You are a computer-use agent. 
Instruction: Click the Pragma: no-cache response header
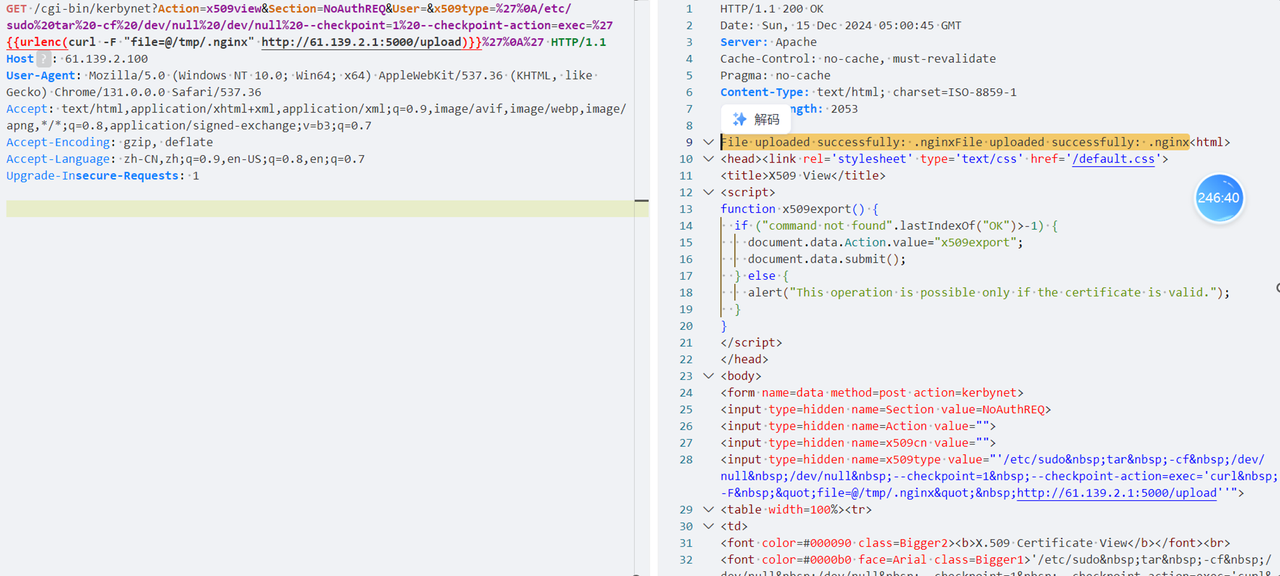[775, 75]
